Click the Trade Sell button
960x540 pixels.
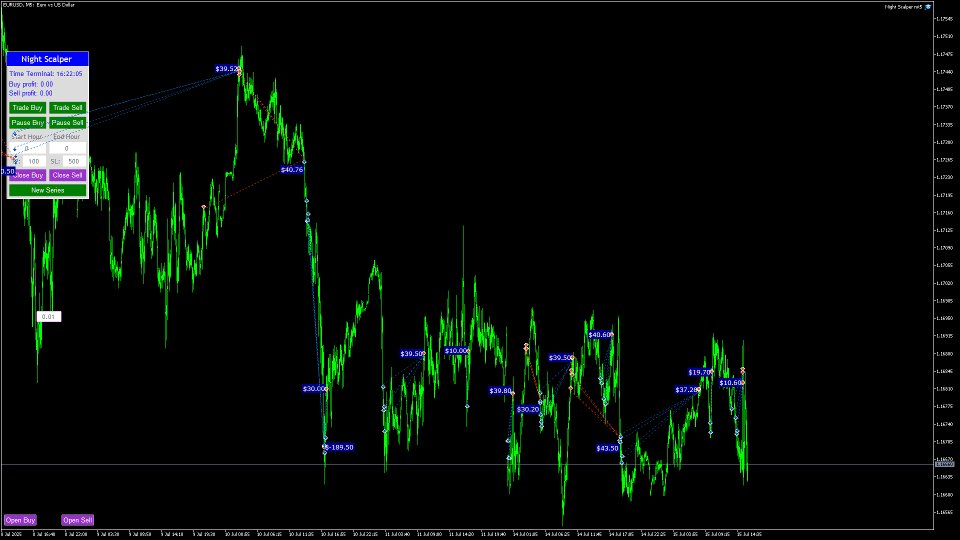(67, 108)
